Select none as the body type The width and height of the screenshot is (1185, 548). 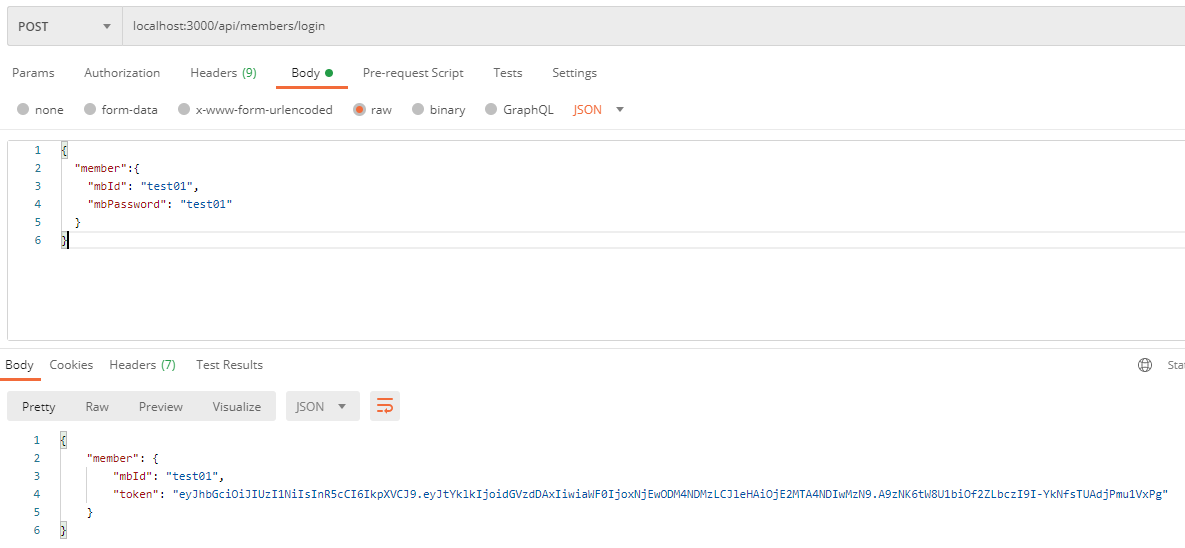click(23, 110)
